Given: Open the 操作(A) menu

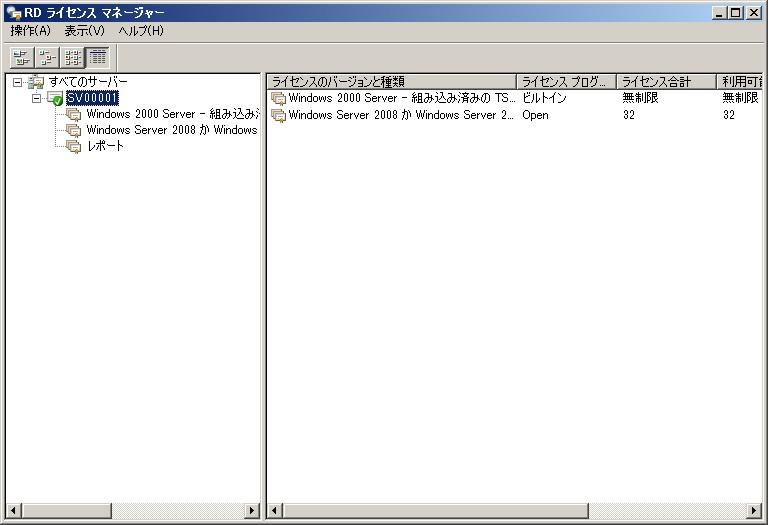Looking at the screenshot, I should (30, 31).
